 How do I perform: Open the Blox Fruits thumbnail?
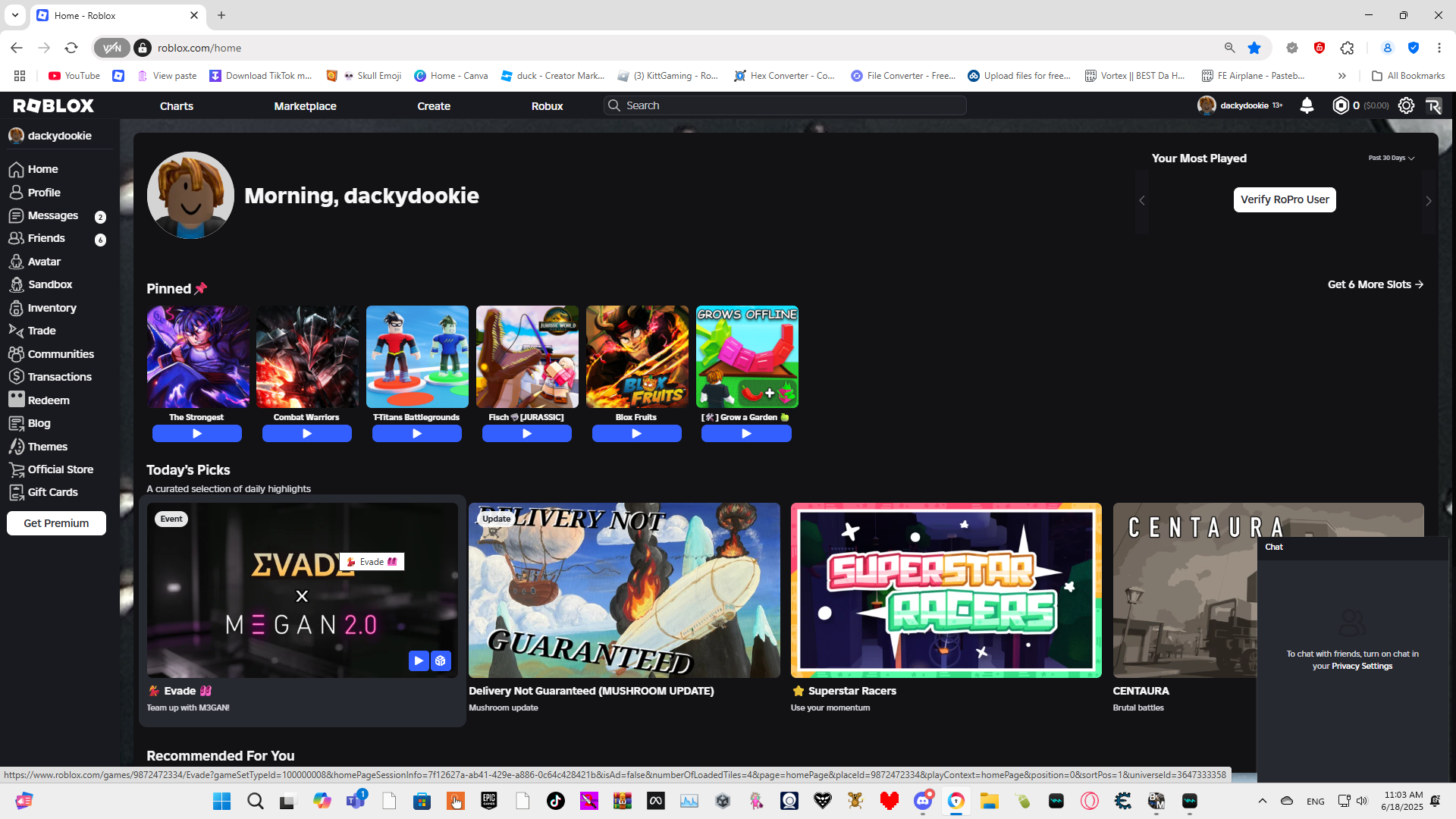[637, 356]
